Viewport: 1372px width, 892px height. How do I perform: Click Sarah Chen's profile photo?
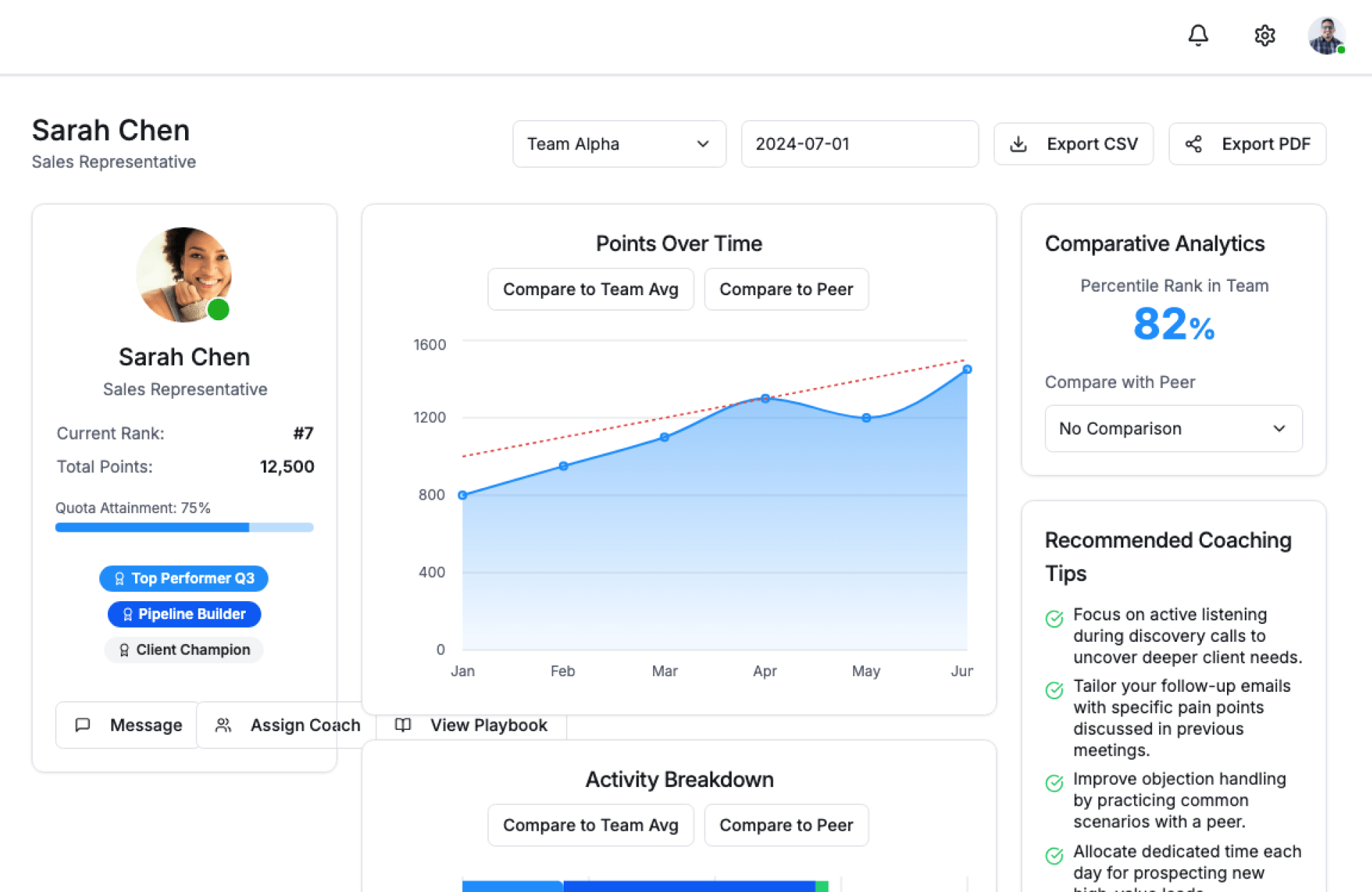click(x=184, y=274)
